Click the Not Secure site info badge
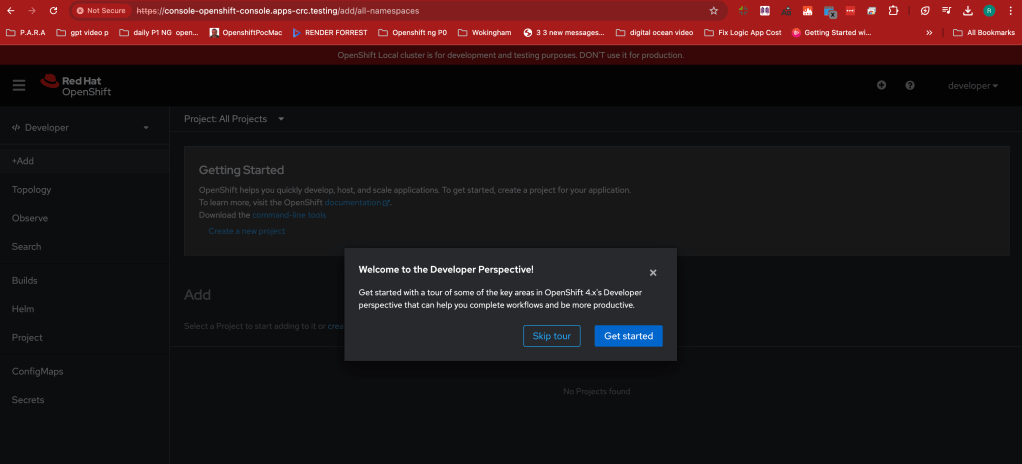Screen dimensions: 1022x464 [100, 10]
